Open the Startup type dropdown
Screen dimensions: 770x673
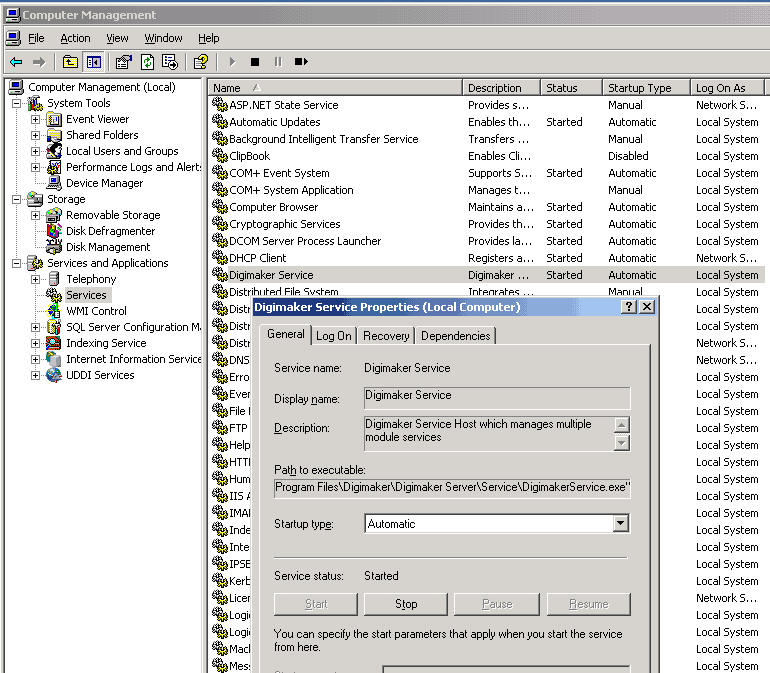point(621,524)
